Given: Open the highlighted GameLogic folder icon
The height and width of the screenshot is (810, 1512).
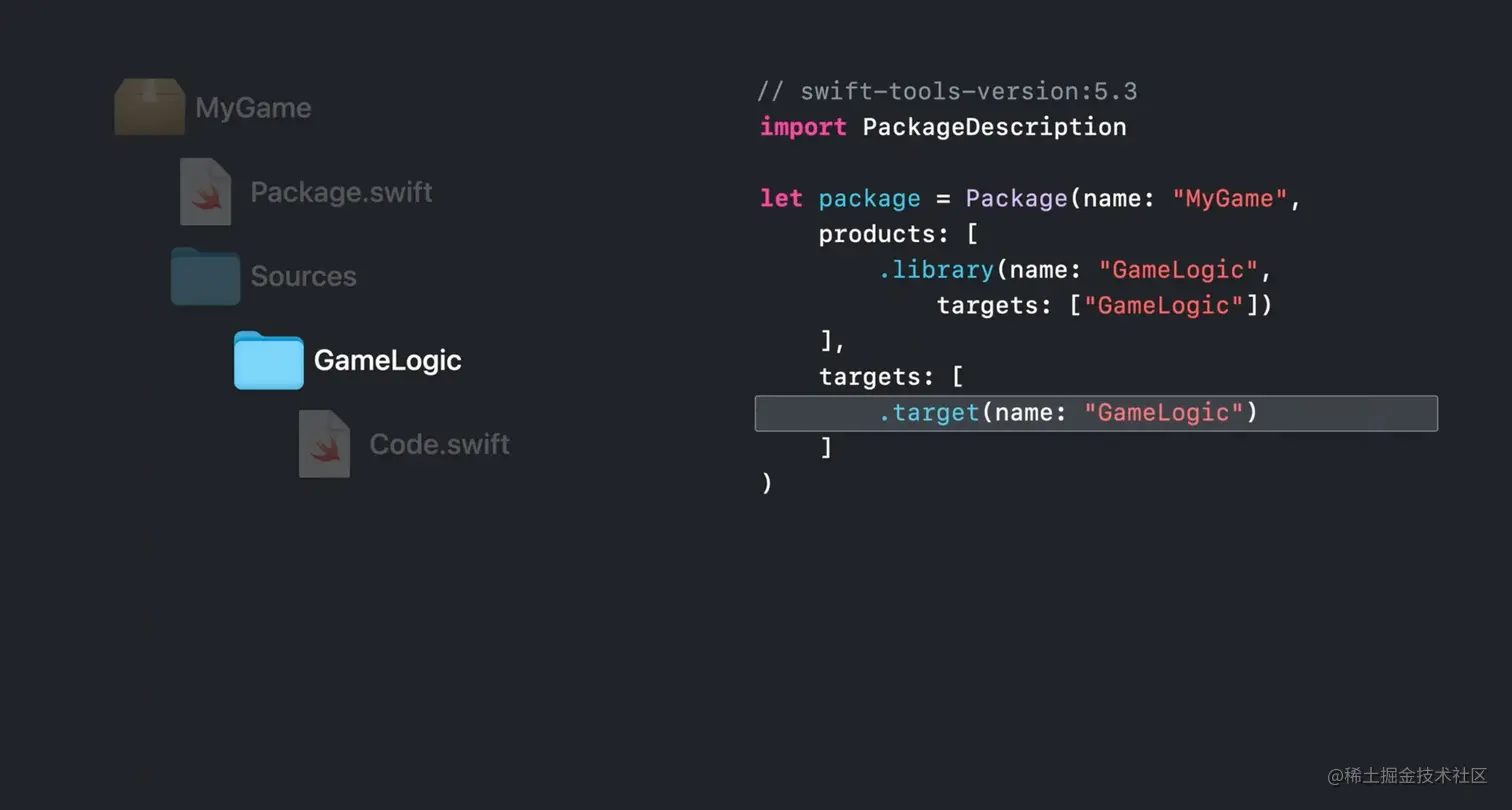Looking at the screenshot, I should pyautogui.click(x=268, y=360).
